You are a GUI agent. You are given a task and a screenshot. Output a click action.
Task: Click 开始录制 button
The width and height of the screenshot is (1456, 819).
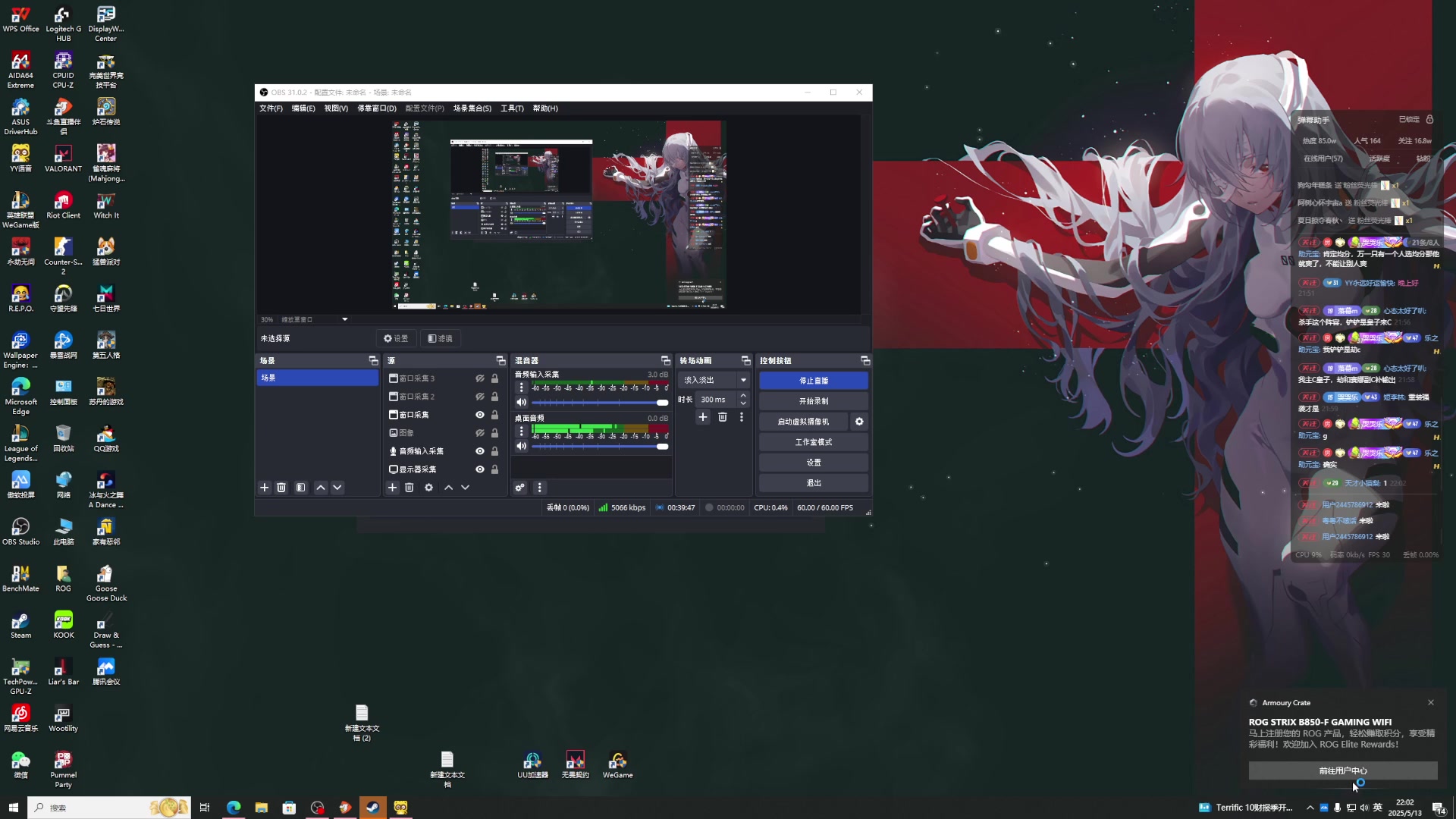coord(814,401)
